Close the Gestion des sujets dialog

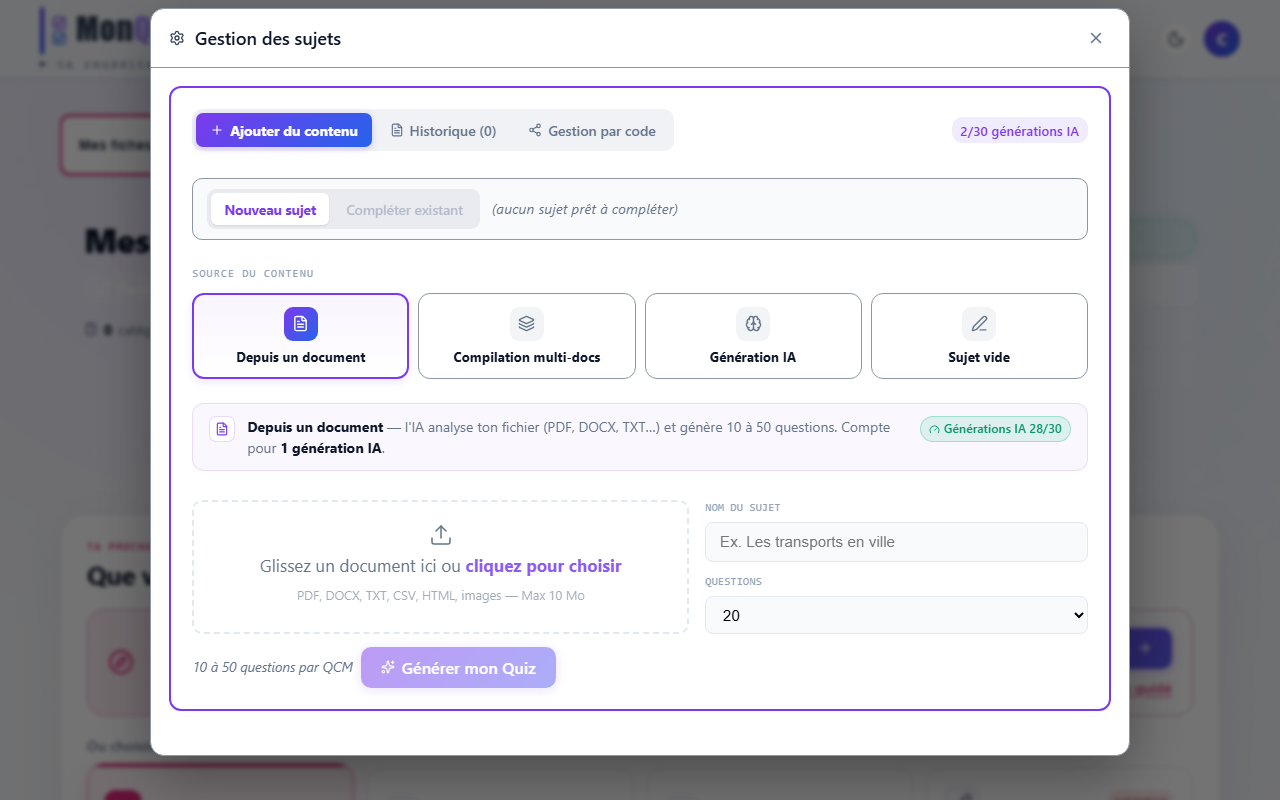1096,38
